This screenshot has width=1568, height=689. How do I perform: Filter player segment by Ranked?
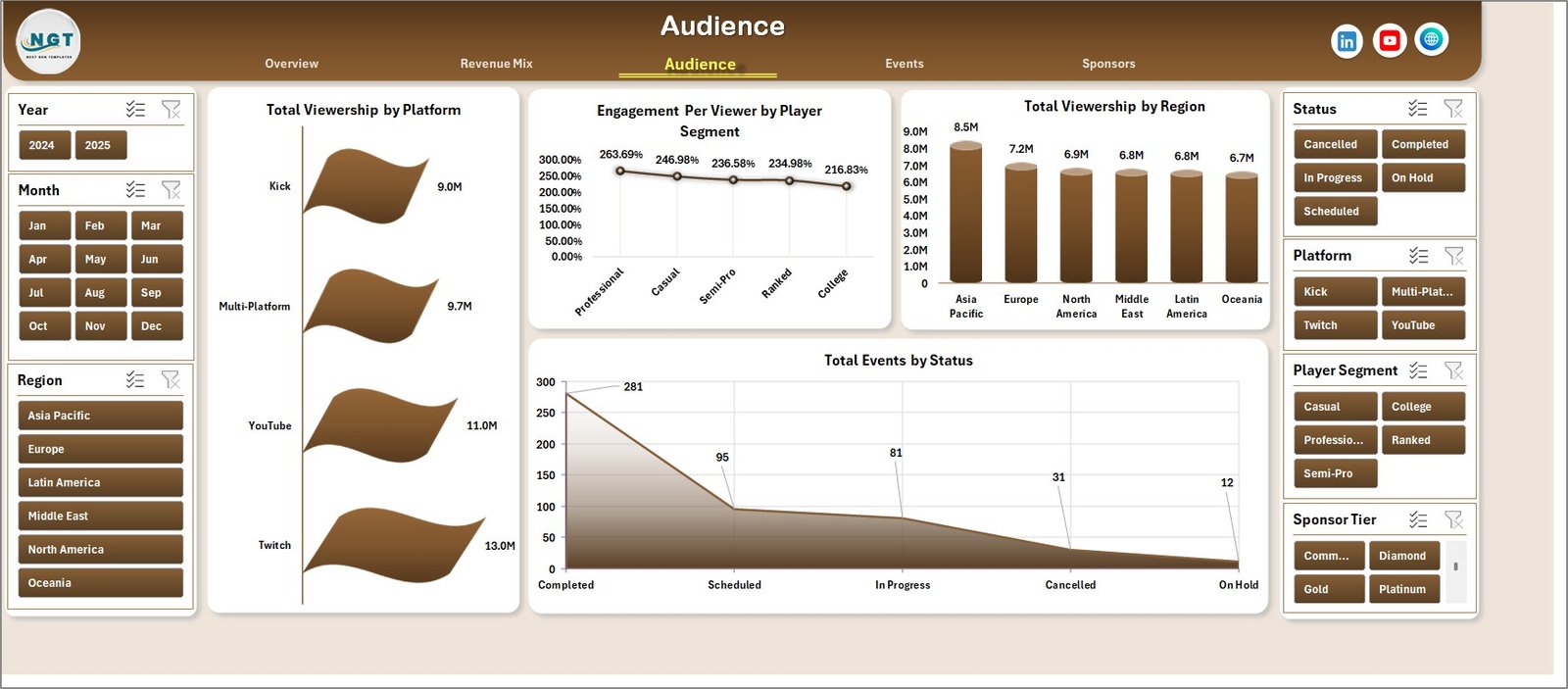(x=1423, y=439)
